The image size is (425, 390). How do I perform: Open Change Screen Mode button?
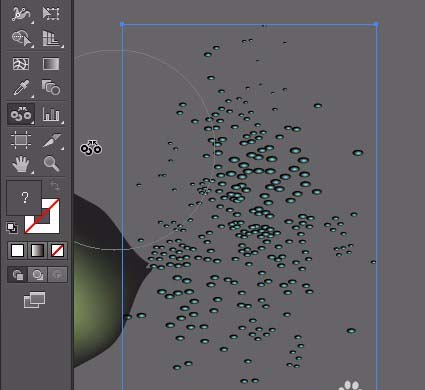pyautogui.click(x=34, y=300)
